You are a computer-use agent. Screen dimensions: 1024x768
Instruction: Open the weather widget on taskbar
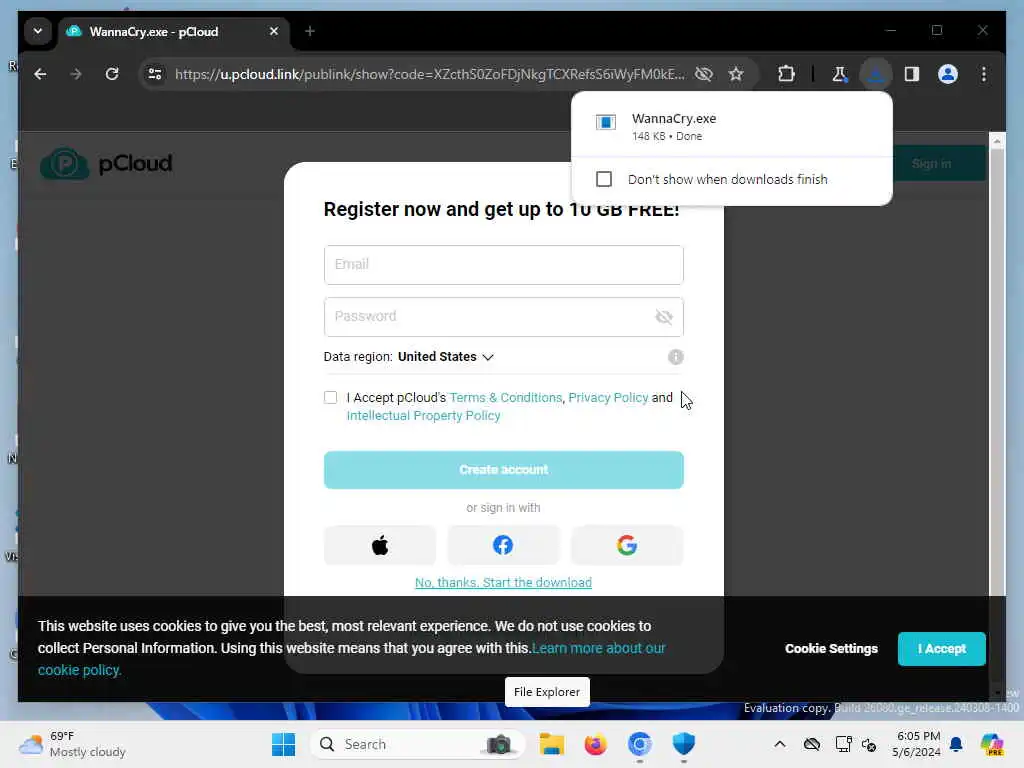point(73,744)
